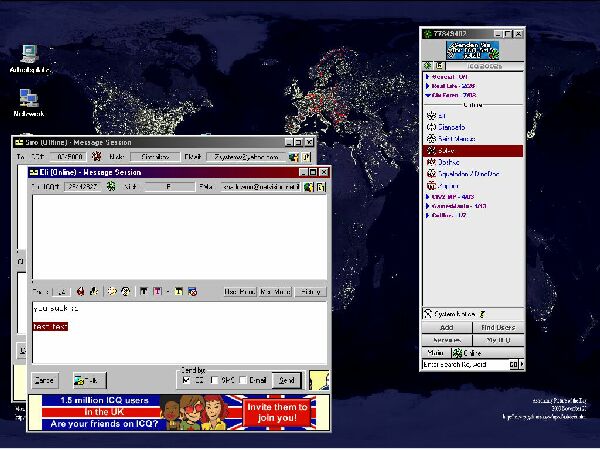Open the Online status menu in ICQ window
The width and height of the screenshot is (600, 450).
(x=487, y=353)
